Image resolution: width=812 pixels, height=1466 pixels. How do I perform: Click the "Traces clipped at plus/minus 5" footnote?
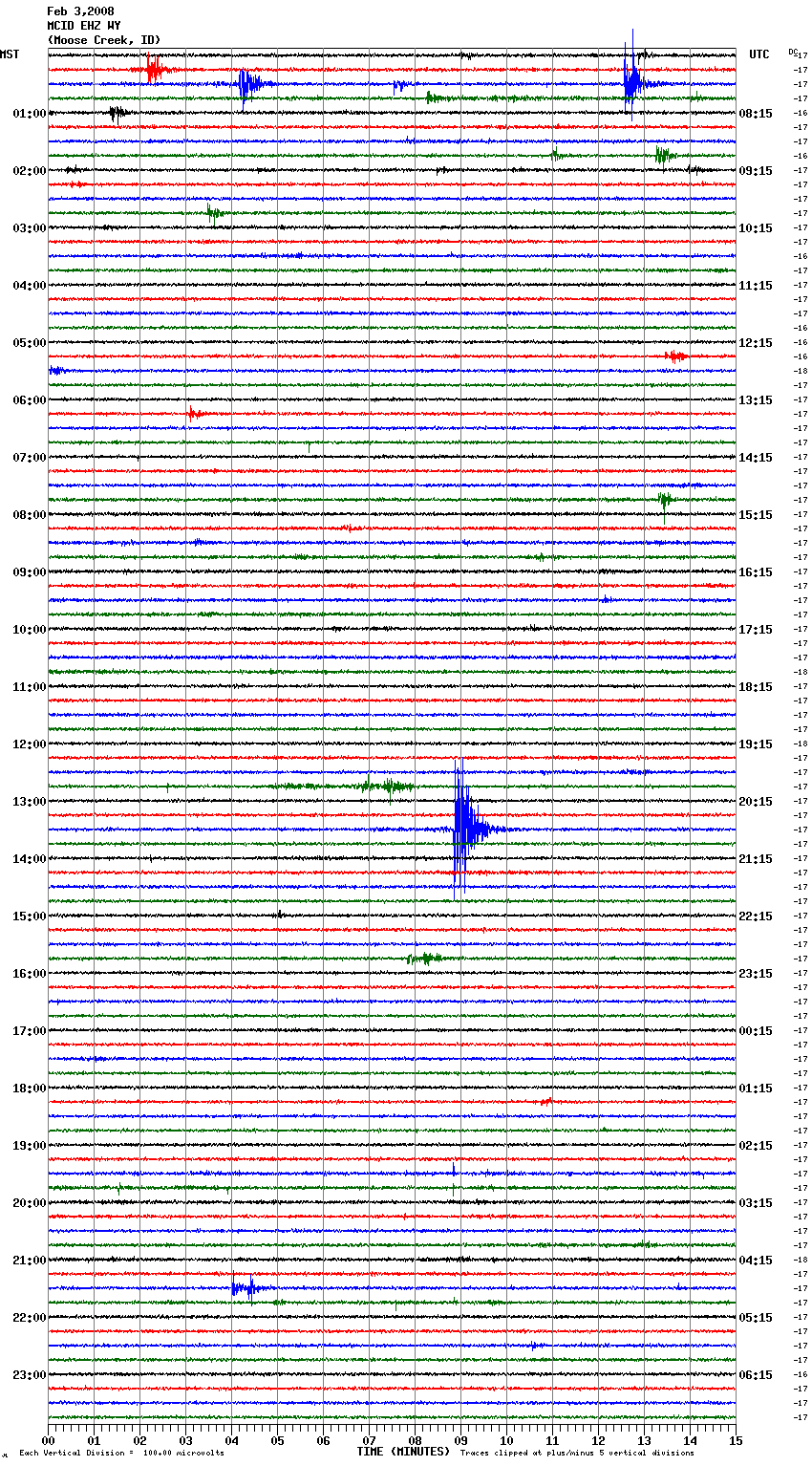[577, 1453]
